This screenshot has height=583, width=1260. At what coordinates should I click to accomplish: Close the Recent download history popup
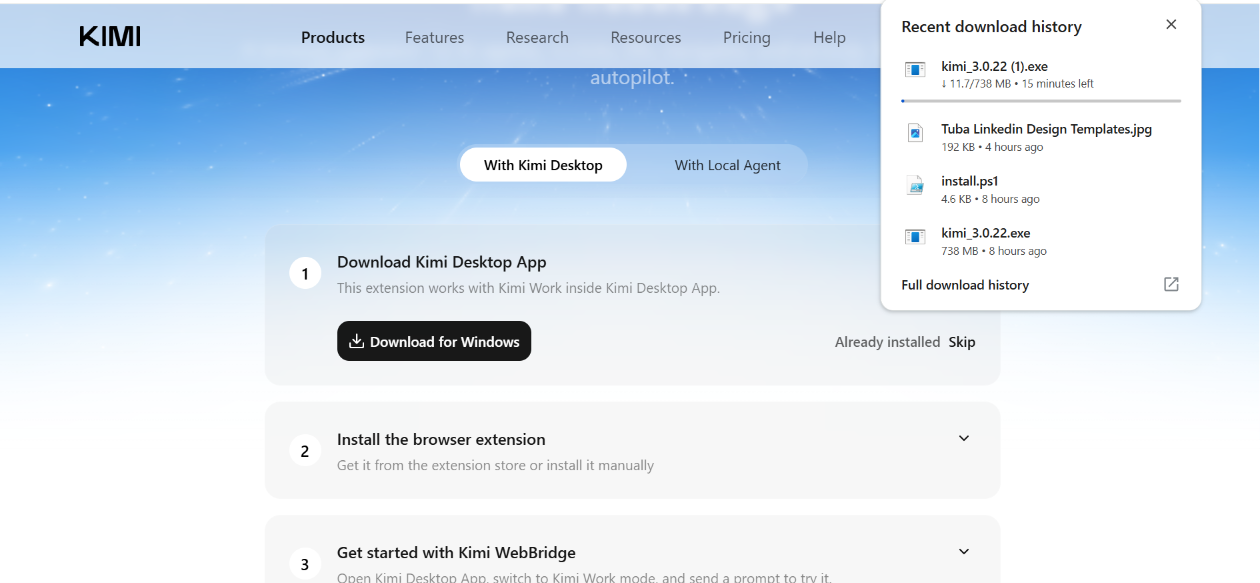[1171, 25]
